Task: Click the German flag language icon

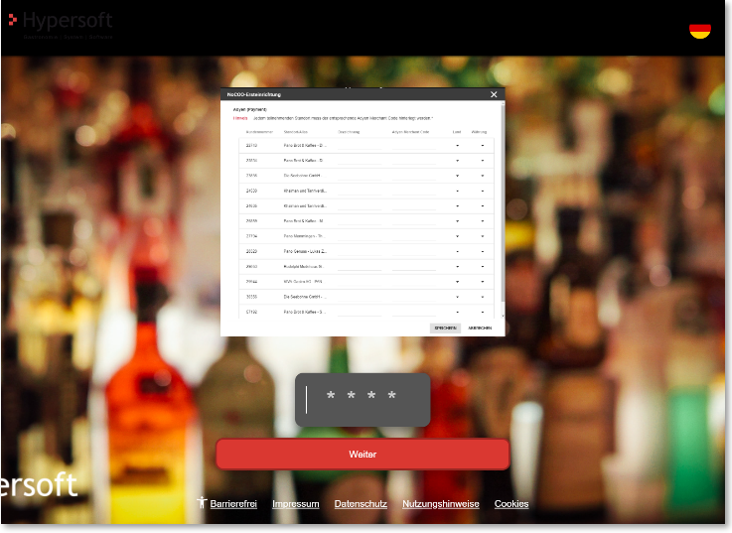Action: click(699, 30)
